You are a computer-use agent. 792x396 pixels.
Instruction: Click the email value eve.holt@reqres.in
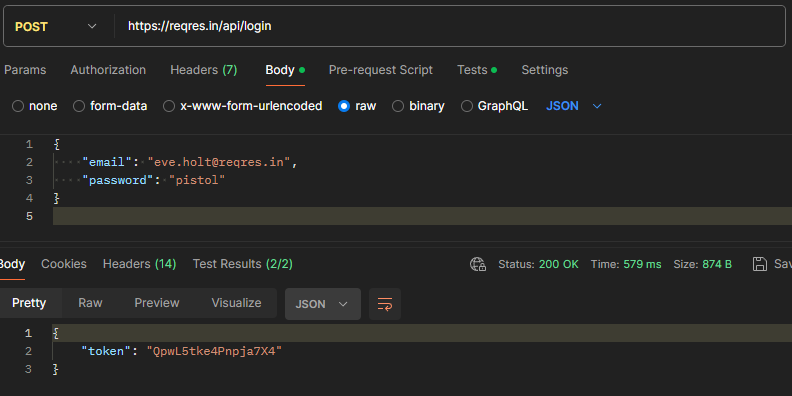[219, 162]
